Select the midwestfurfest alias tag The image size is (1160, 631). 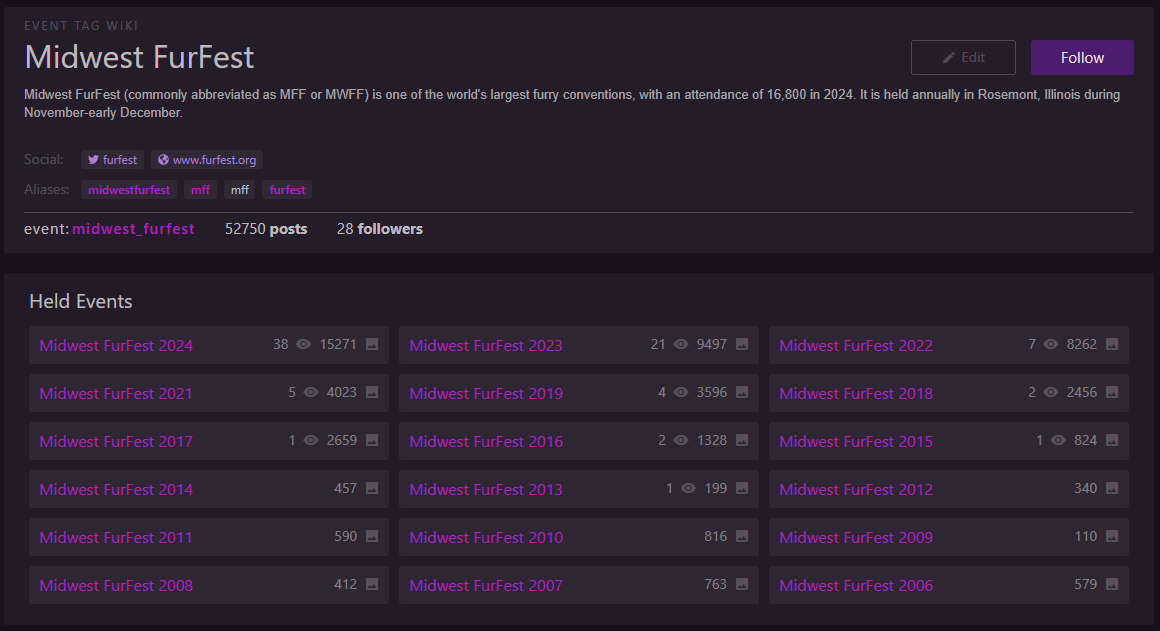click(x=129, y=189)
